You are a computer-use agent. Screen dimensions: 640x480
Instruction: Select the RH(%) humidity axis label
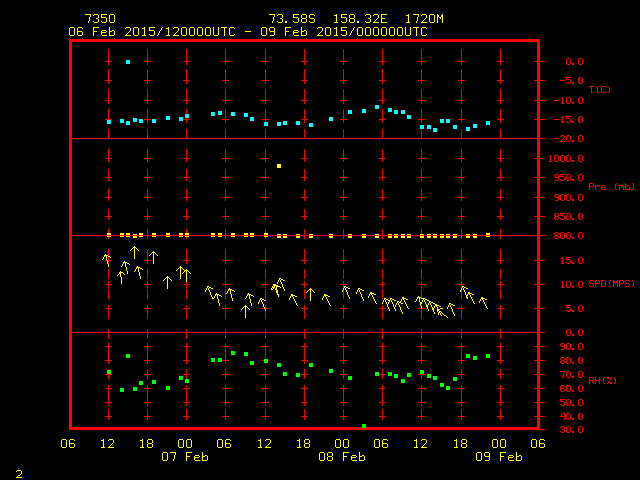pos(602,381)
